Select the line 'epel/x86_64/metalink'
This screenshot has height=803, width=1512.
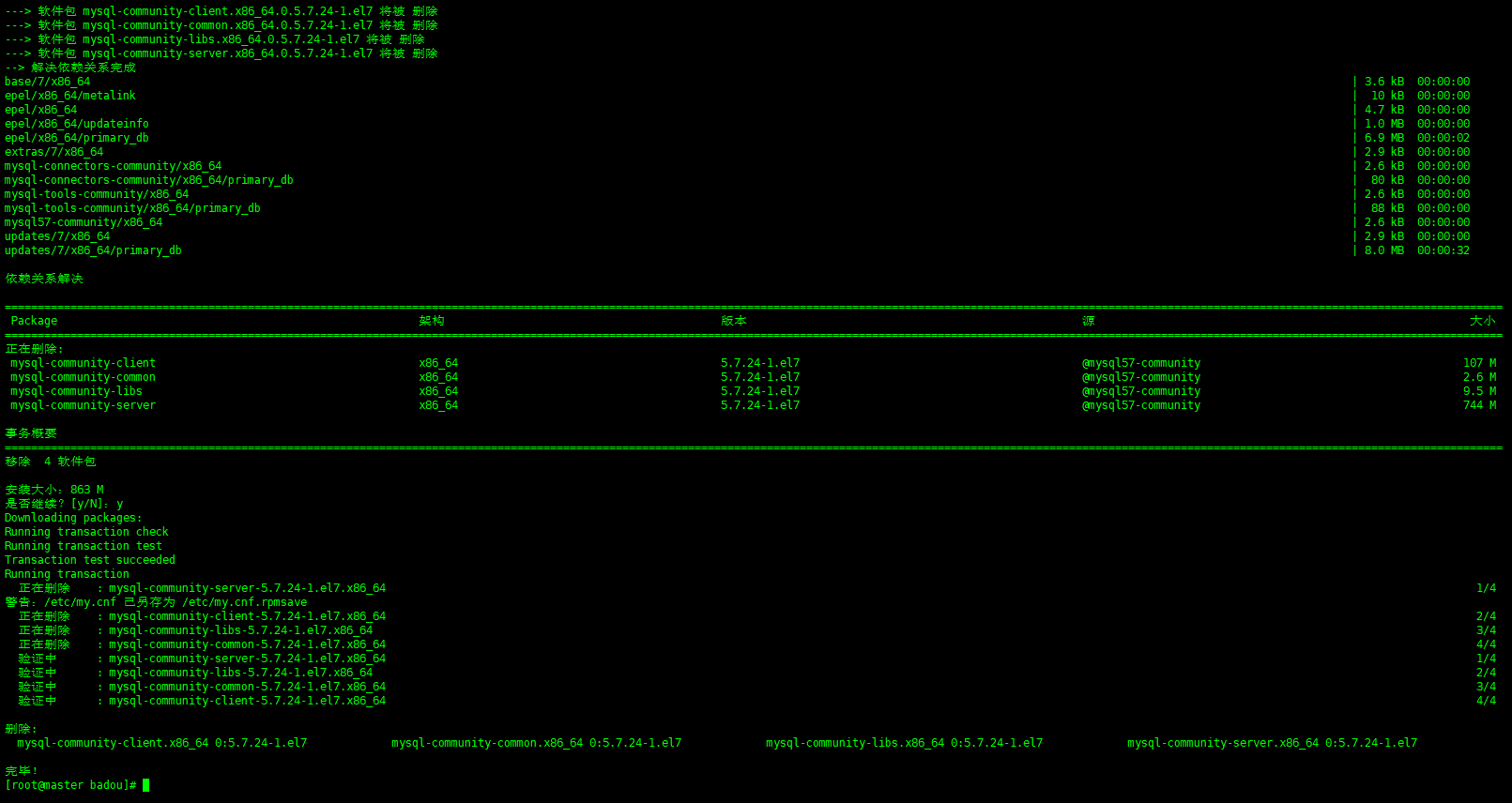tap(70, 96)
